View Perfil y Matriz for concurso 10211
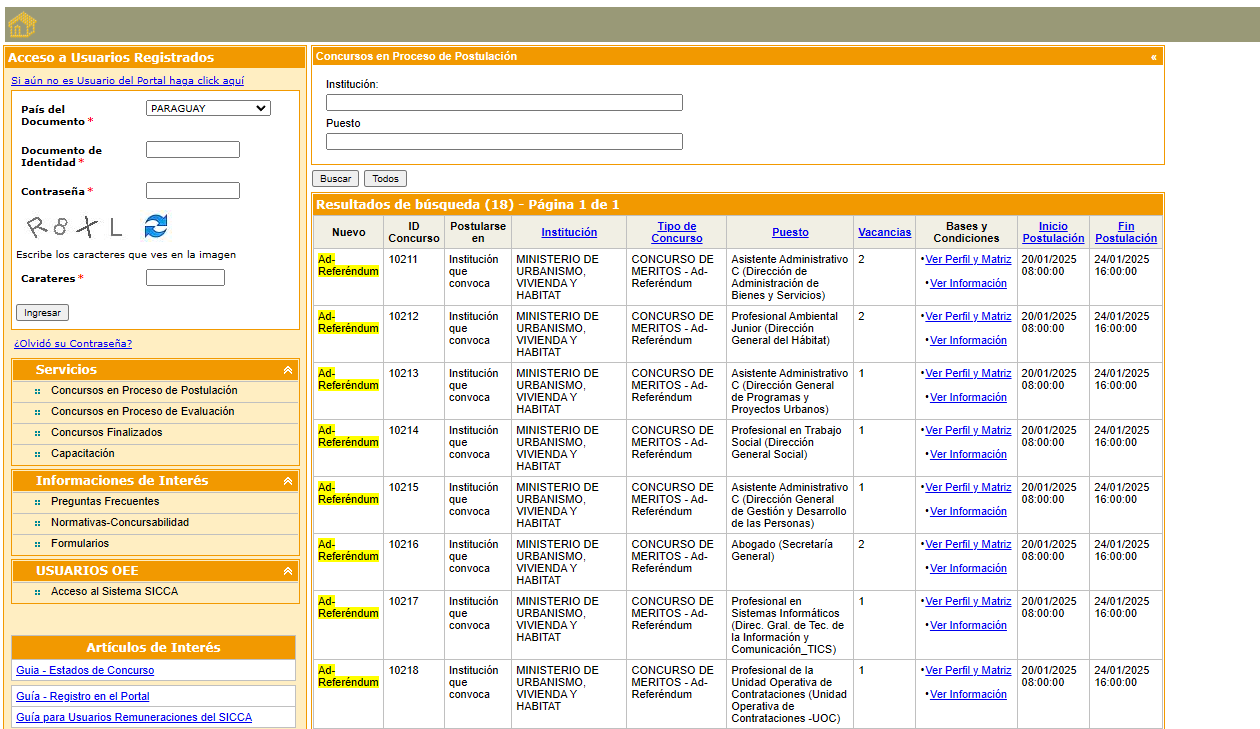Image resolution: width=1260 pixels, height=729 pixels. point(968,259)
